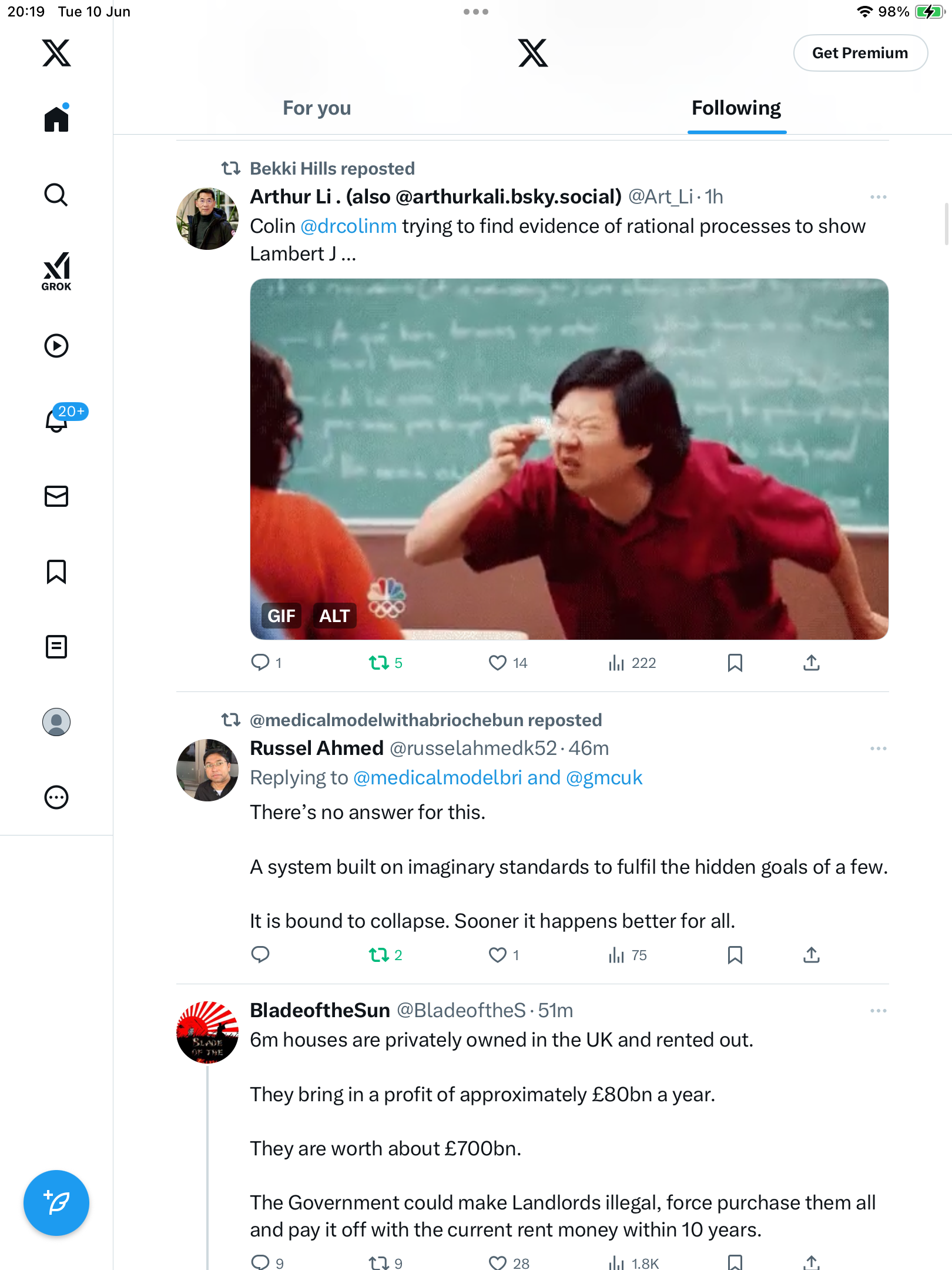Open direct messages envelope icon

point(56,496)
